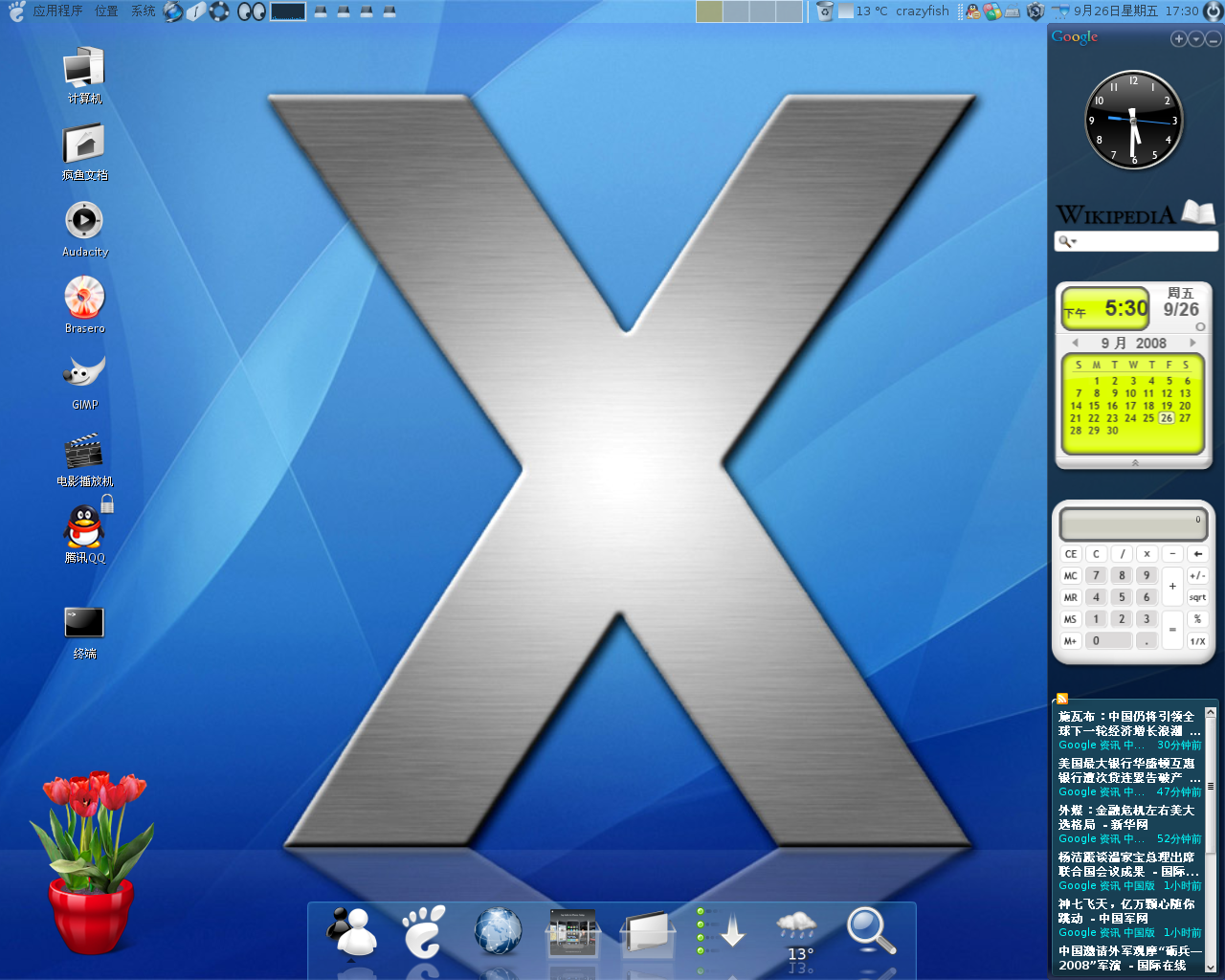Viewport: 1225px width, 980px height.
Task: Click the news gadget scrollbar down arrow
Action: pos(1211,967)
